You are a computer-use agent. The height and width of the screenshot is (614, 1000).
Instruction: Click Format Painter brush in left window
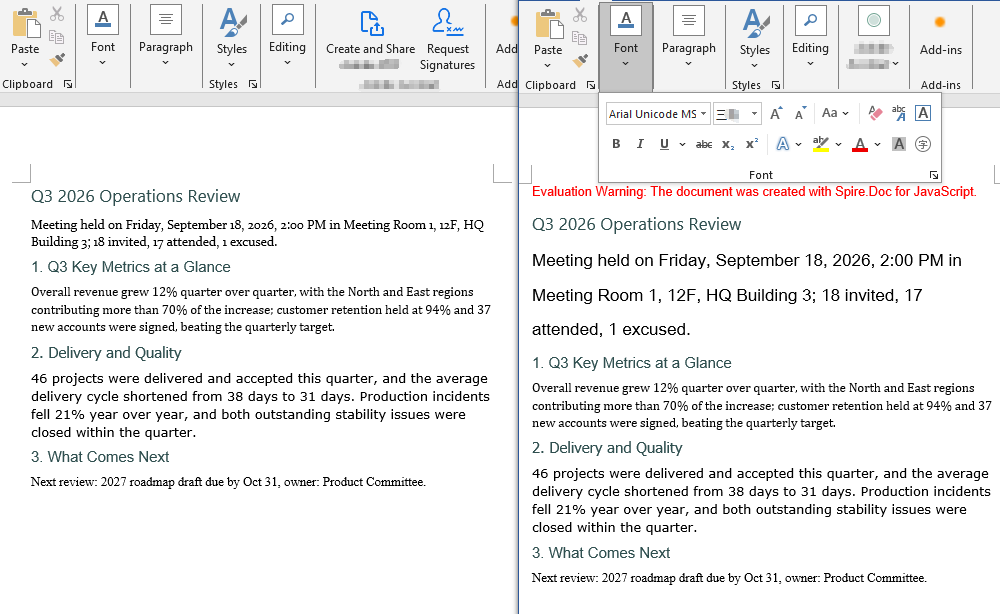[57, 60]
